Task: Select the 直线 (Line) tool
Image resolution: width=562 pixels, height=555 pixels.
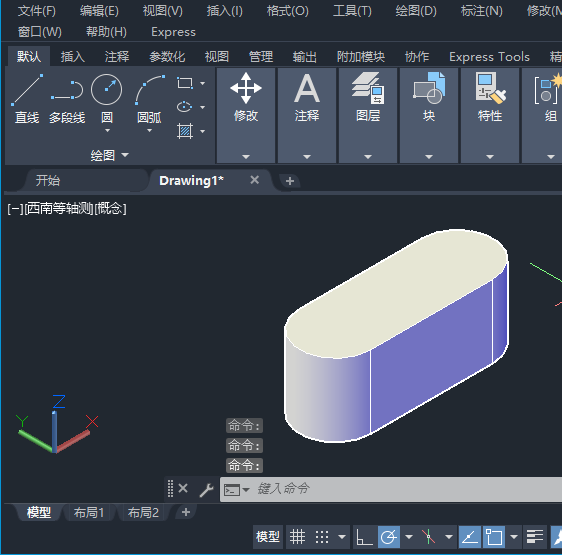Action: click(27, 98)
